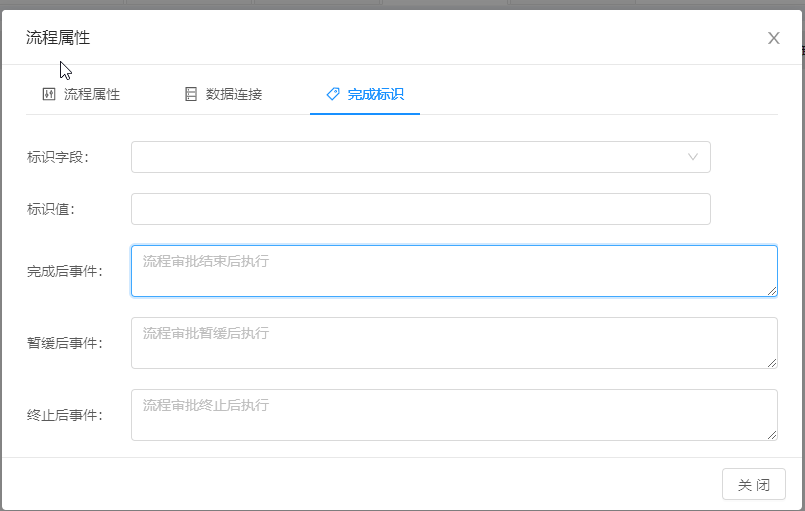Click the 数据连接 tab database icon
Viewport: 805px width, 511px height.
(190, 94)
